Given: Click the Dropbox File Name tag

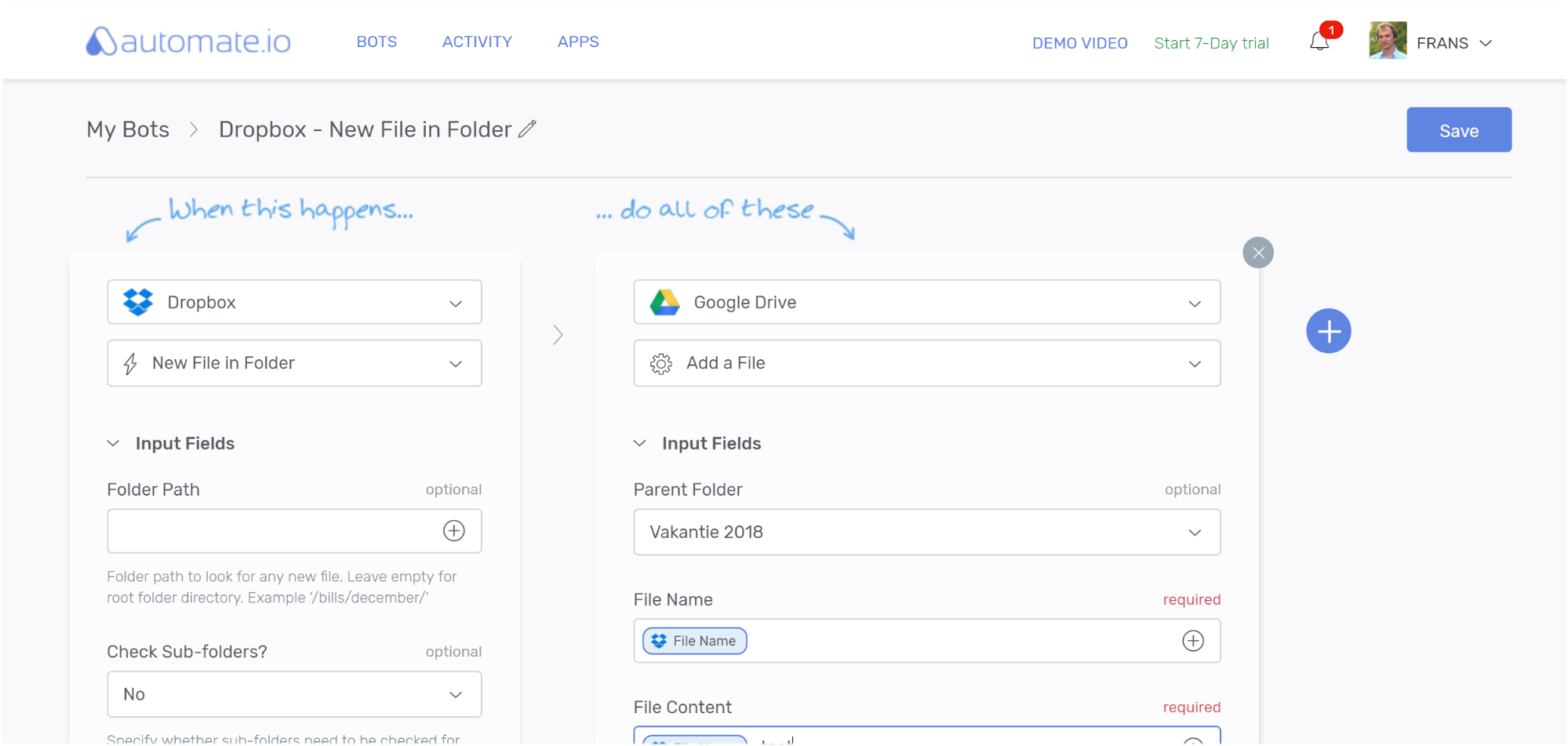Looking at the screenshot, I should coord(695,641).
